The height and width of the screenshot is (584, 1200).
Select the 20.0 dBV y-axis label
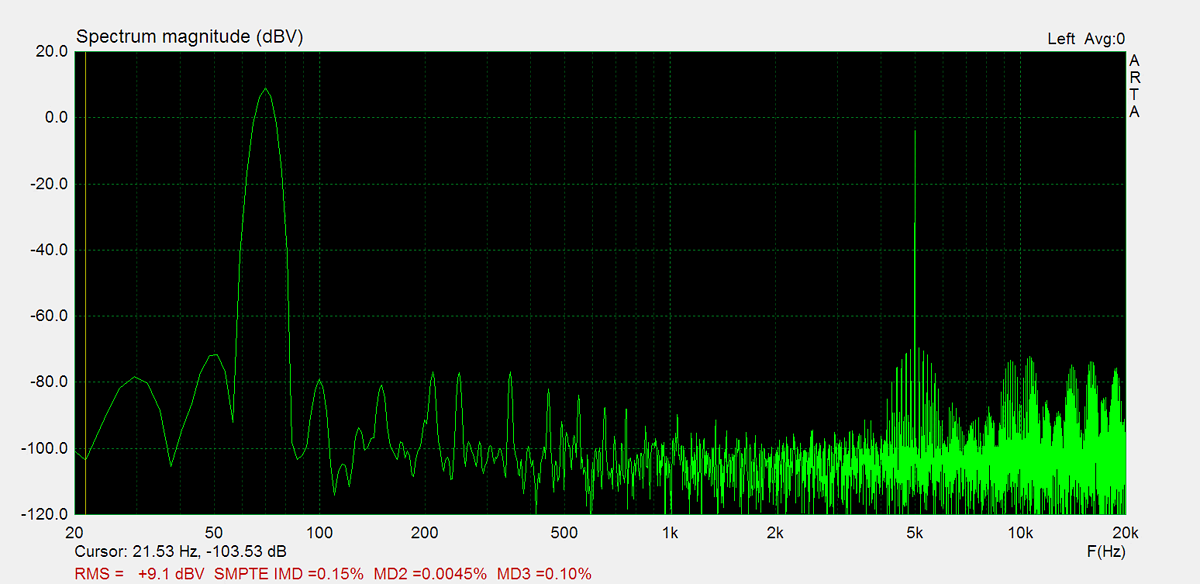click(50, 51)
